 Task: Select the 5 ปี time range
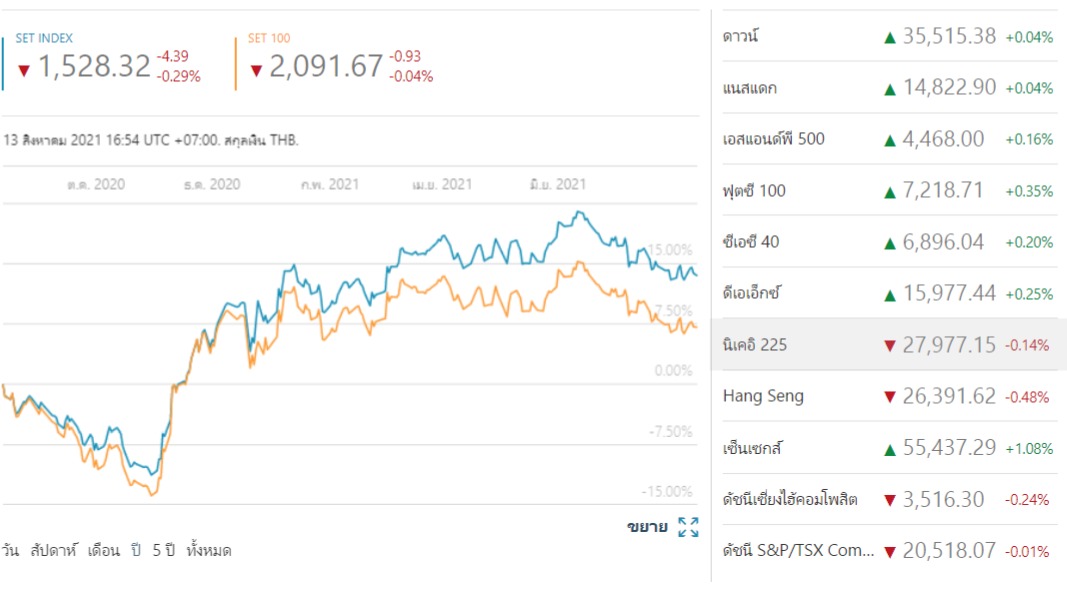point(163,551)
